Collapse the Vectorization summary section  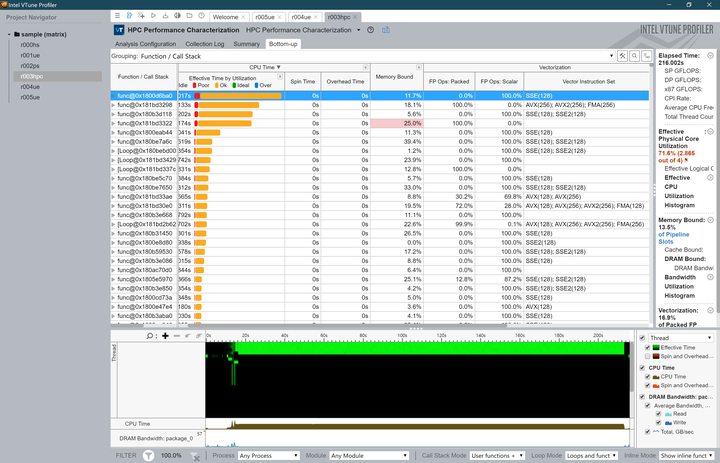point(710,311)
